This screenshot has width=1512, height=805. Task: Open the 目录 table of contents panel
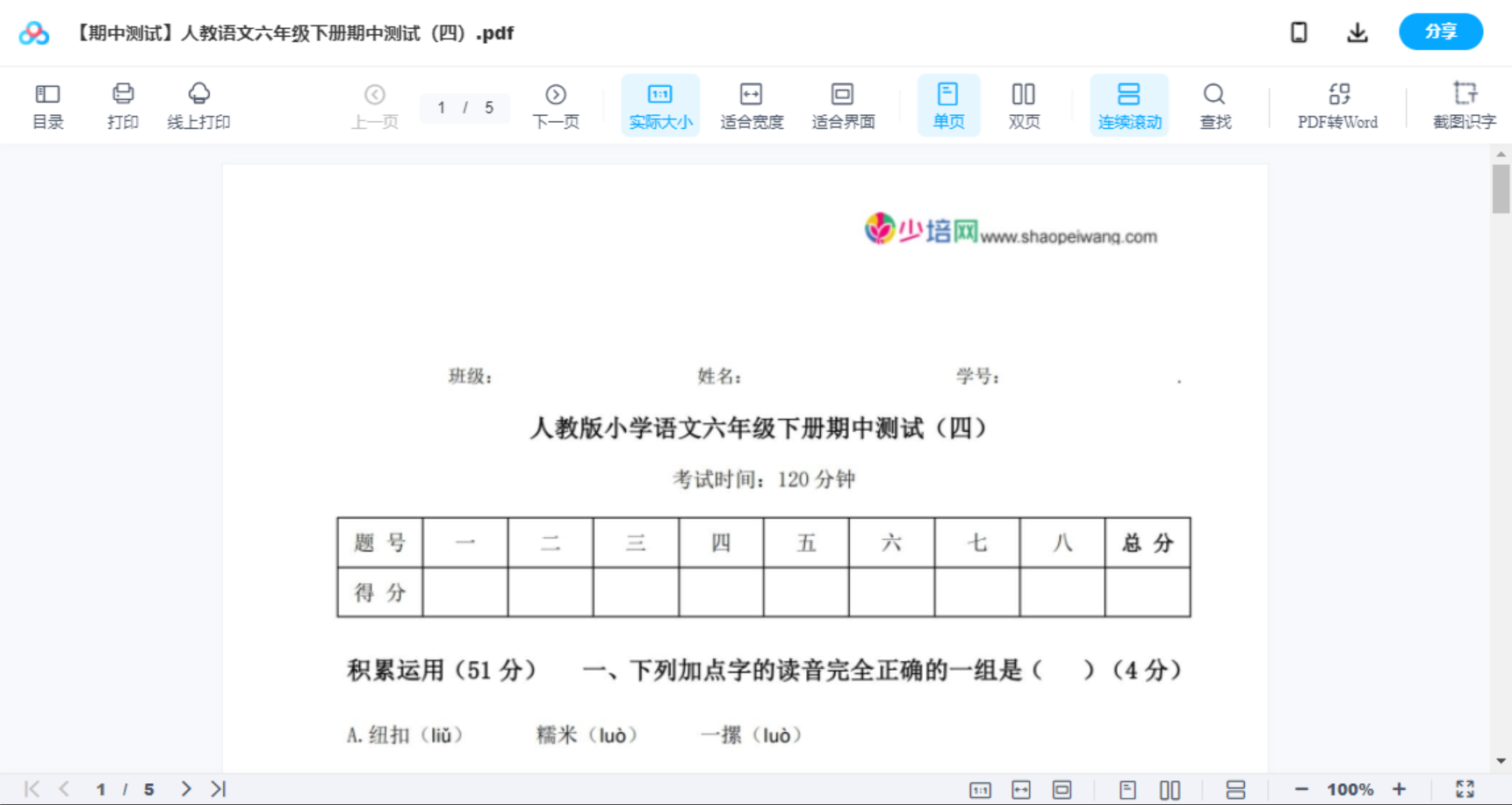(47, 104)
